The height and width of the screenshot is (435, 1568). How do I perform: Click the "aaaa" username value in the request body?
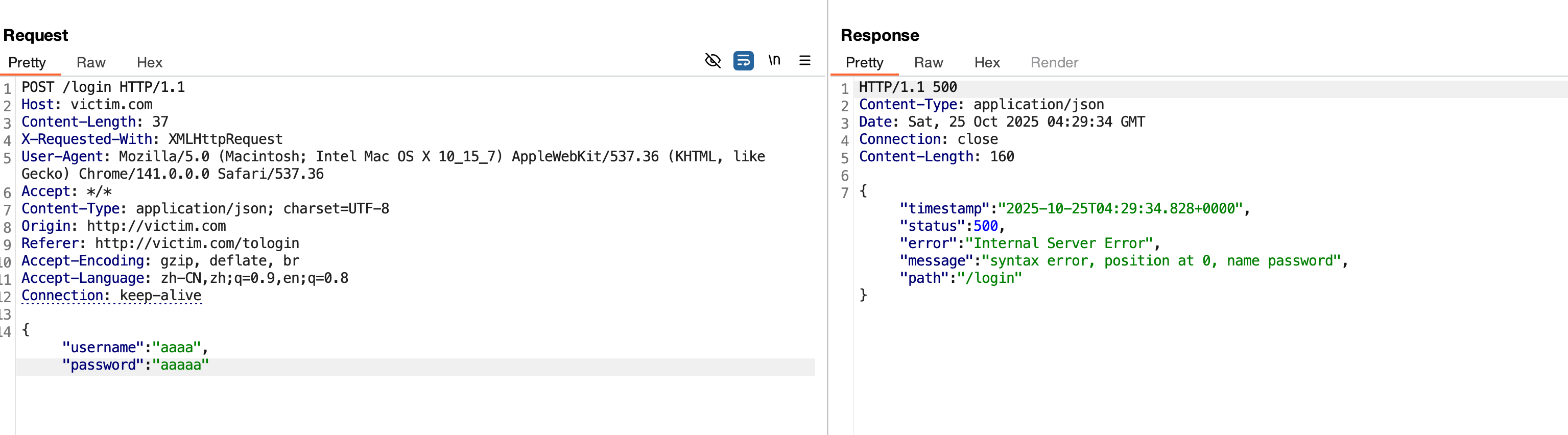point(177,347)
